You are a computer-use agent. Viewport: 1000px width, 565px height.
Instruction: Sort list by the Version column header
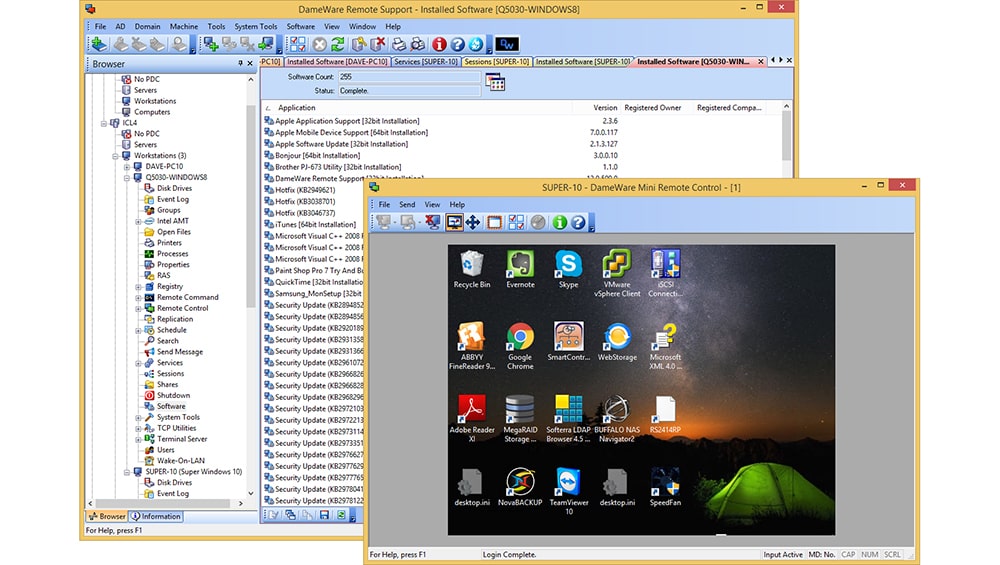605,108
